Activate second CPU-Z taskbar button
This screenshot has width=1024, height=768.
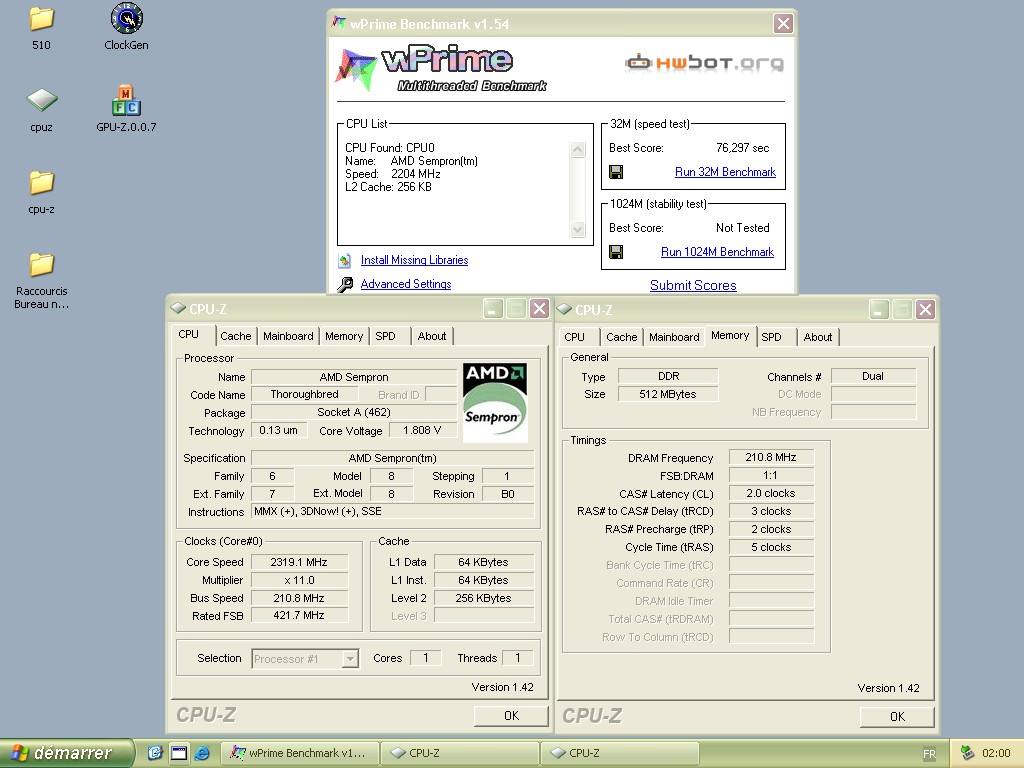(x=619, y=753)
